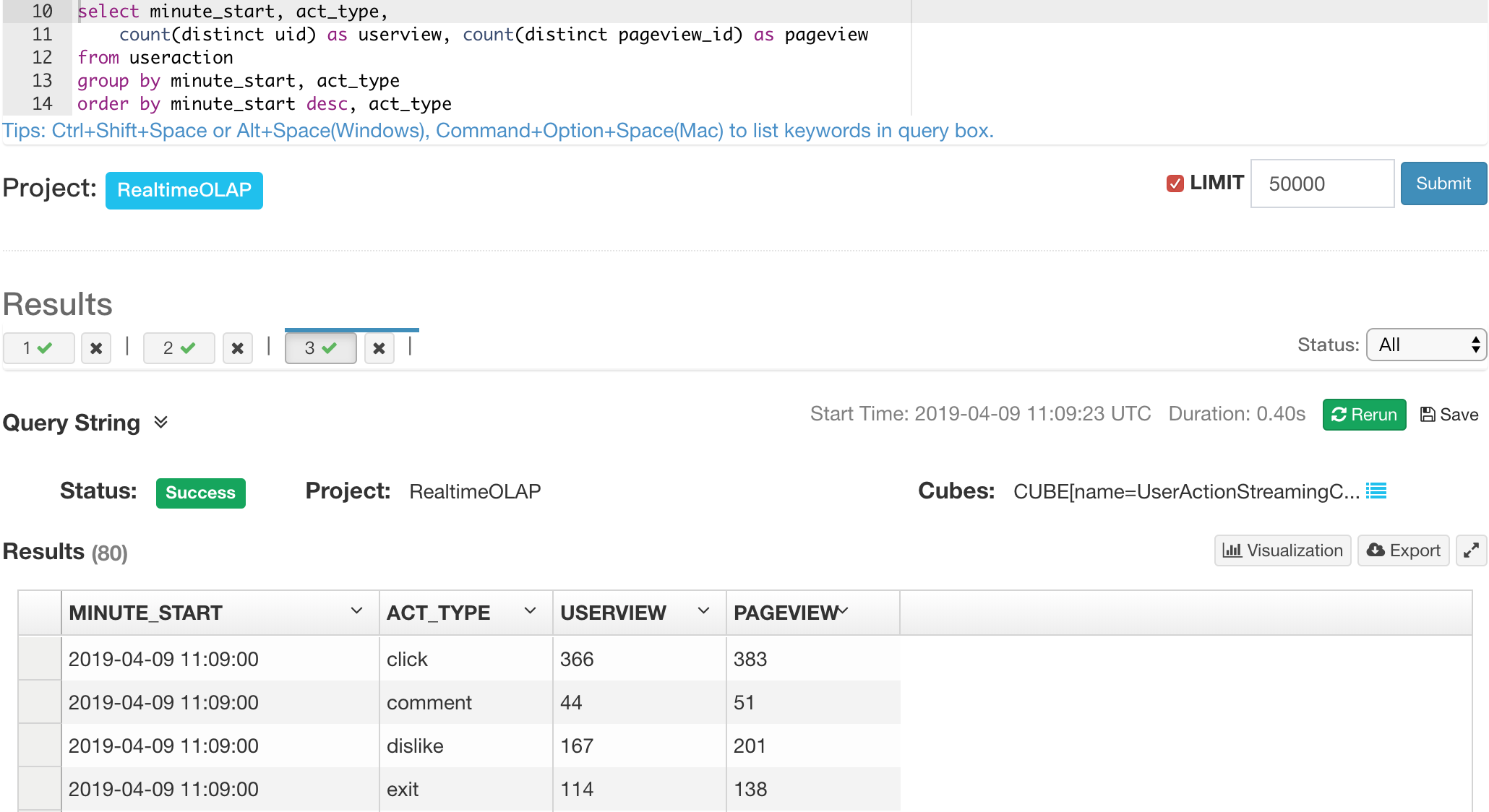Open the Status All dropdown

(1425, 345)
